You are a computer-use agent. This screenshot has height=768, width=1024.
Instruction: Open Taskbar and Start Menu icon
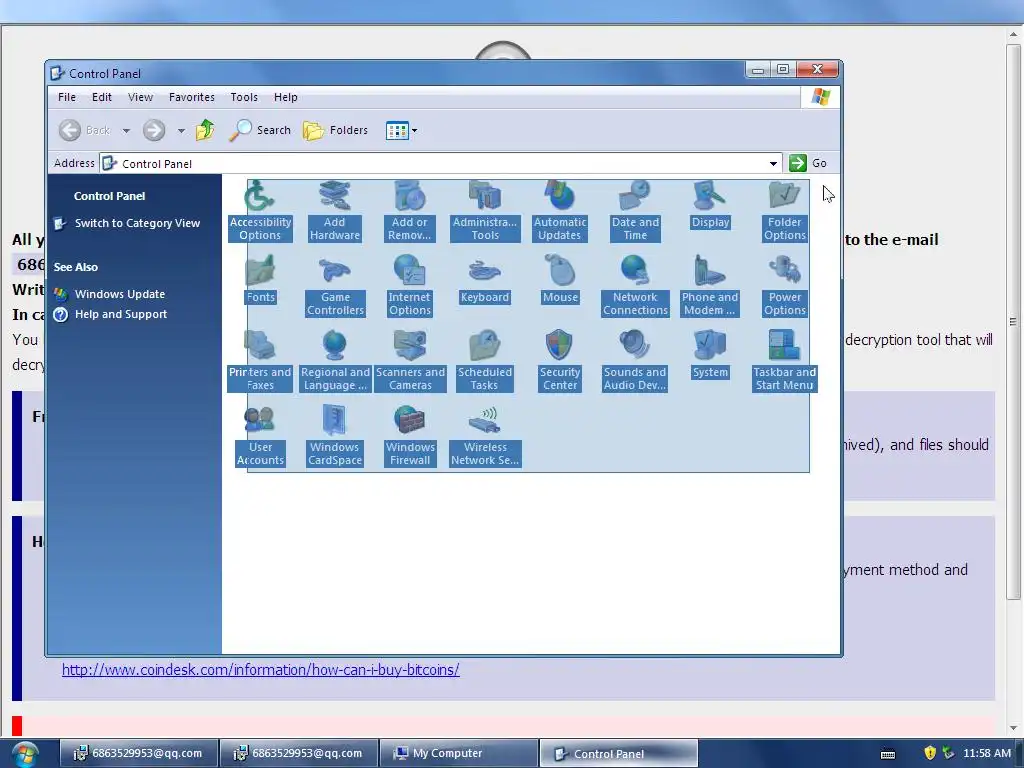coord(784,360)
